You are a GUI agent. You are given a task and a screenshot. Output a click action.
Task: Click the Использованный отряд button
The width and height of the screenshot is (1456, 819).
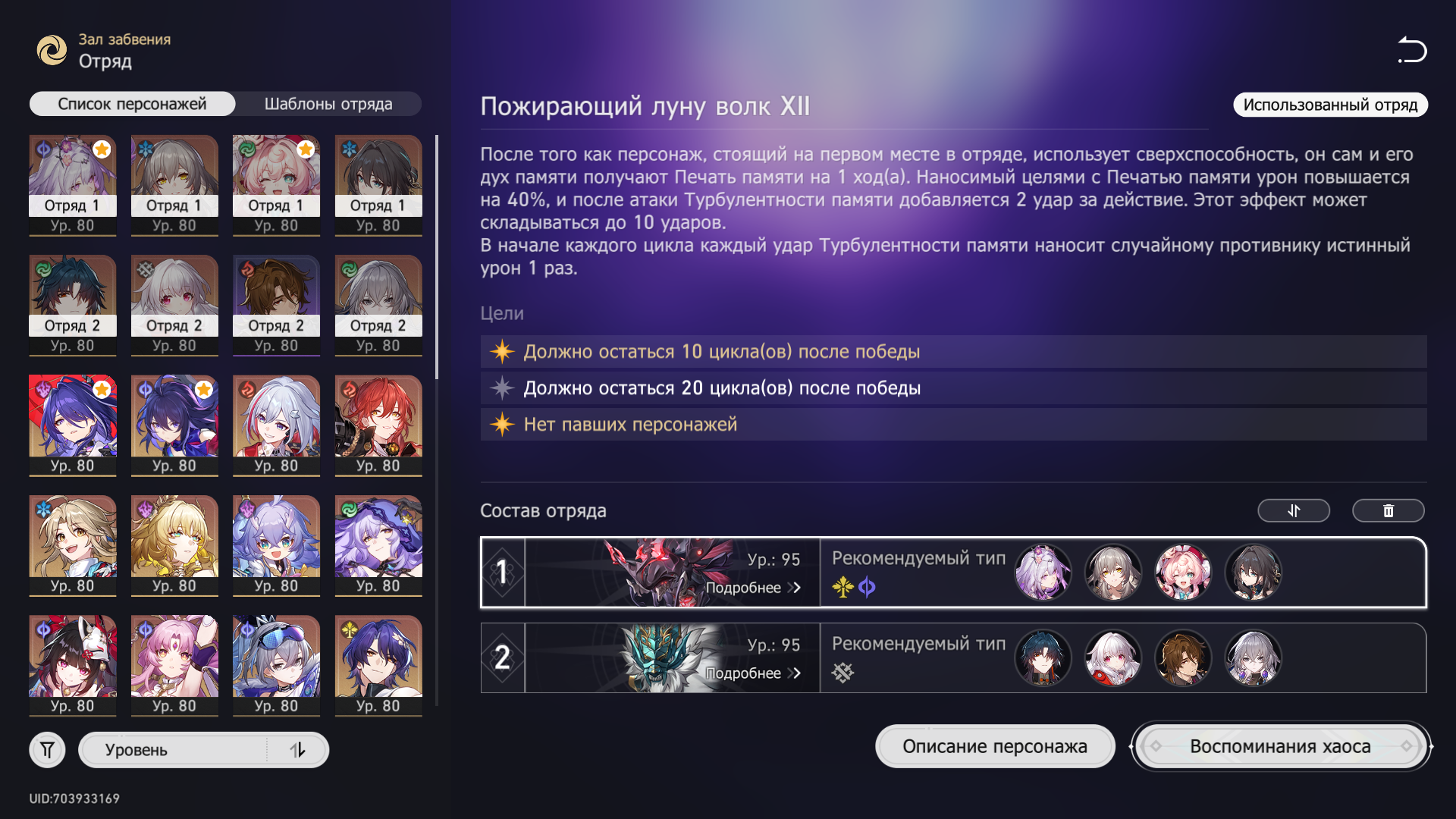pos(1330,105)
